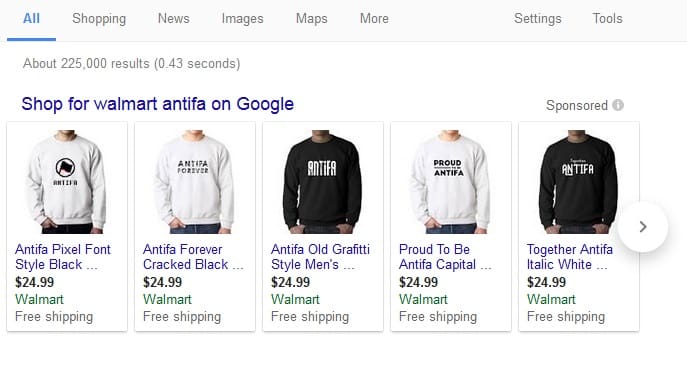Click the black Together Antifa sweatshirt image
Image resolution: width=687 pixels, height=389 pixels.
(578, 181)
